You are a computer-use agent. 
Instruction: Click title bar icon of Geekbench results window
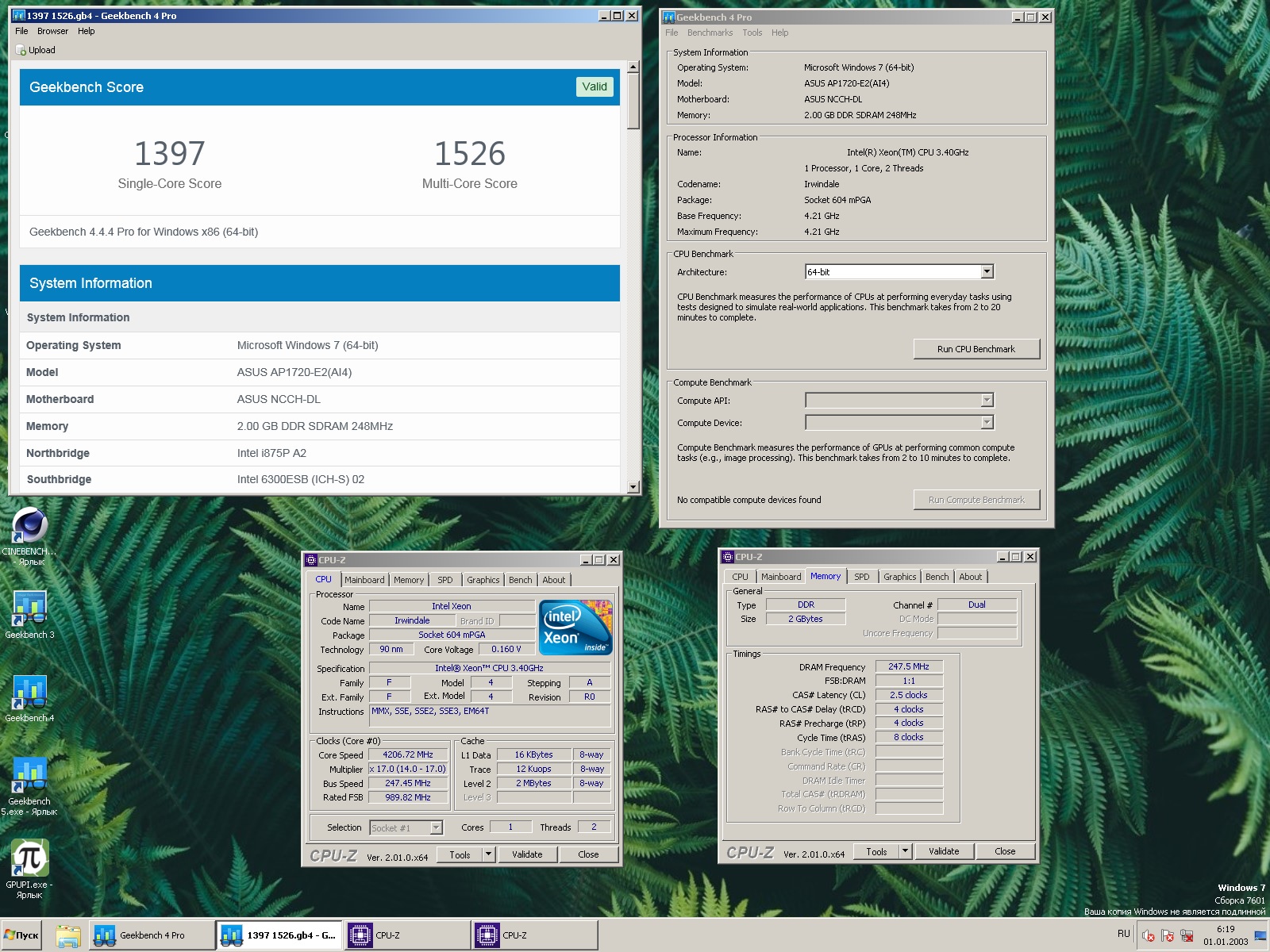19,15
